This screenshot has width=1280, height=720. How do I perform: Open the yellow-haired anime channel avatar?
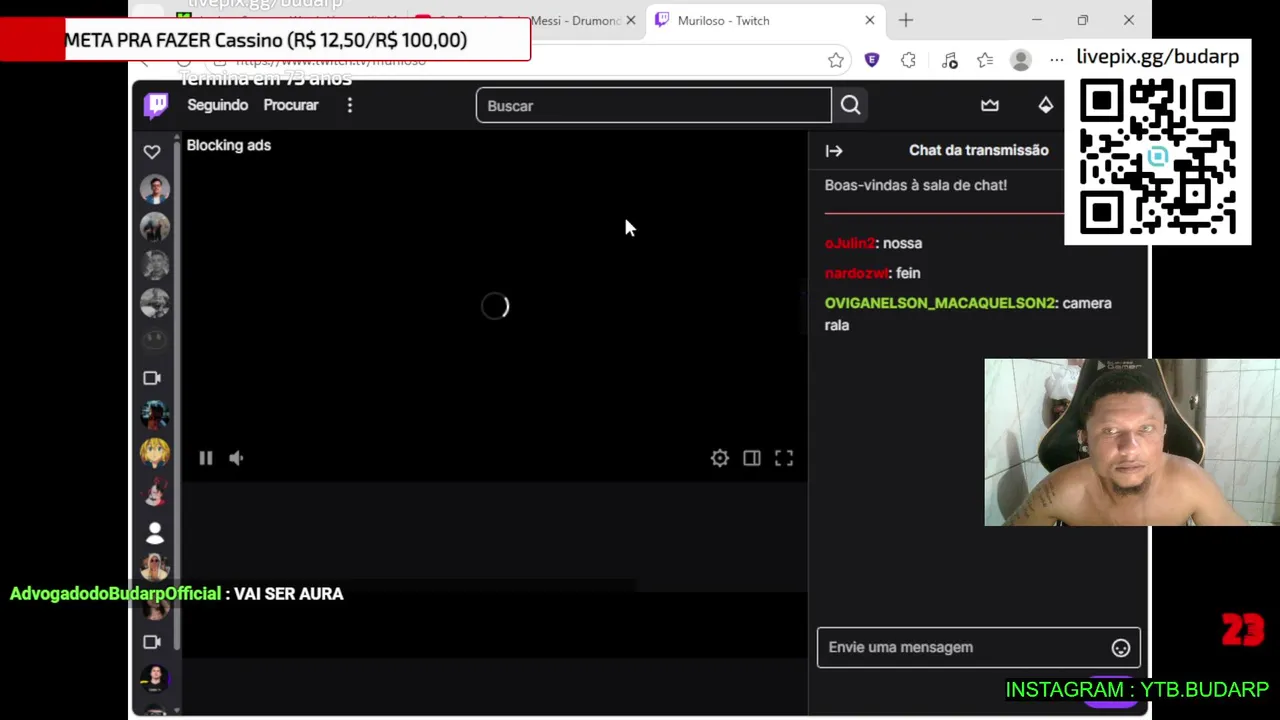(155, 453)
